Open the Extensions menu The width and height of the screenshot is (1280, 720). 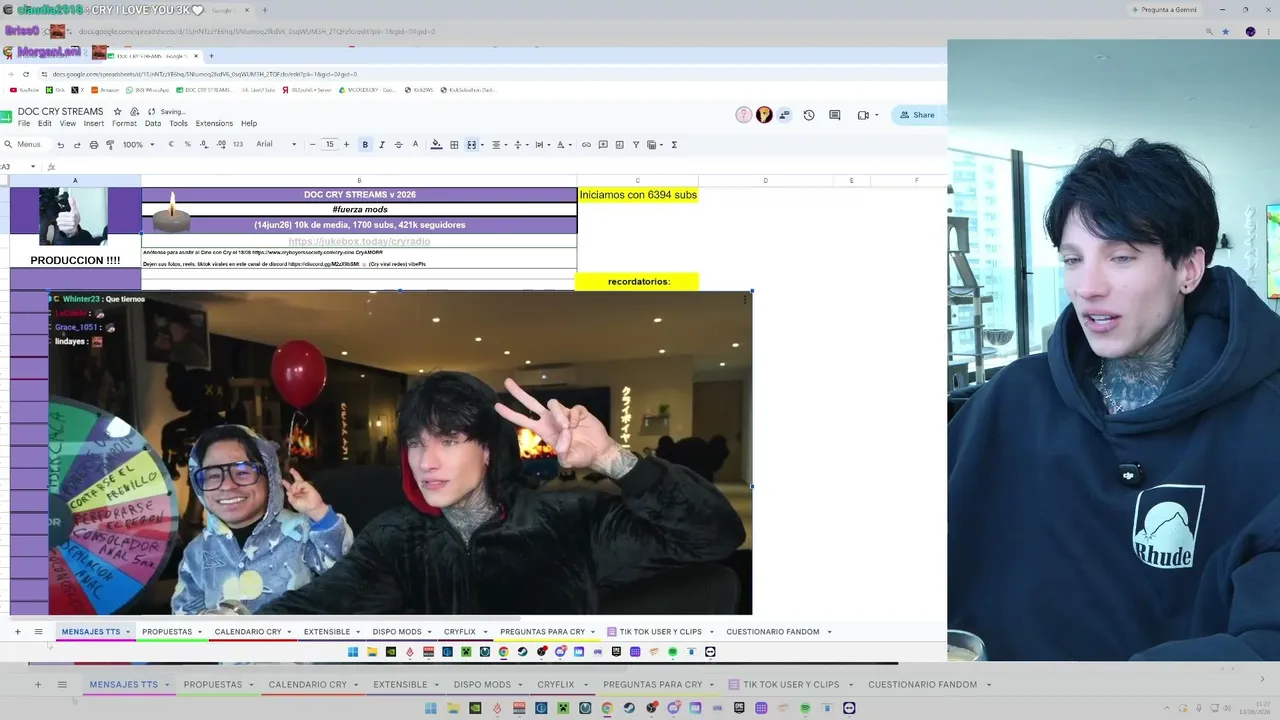click(x=214, y=124)
